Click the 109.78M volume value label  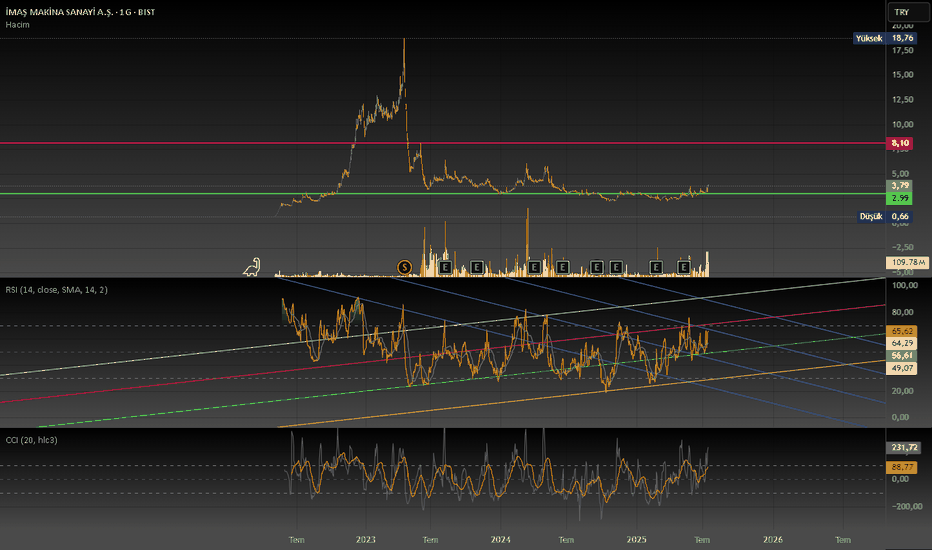click(x=908, y=262)
